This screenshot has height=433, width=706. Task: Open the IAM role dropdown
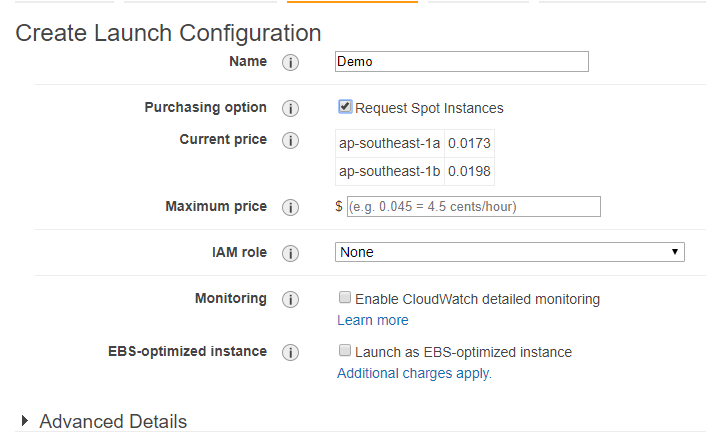(509, 252)
